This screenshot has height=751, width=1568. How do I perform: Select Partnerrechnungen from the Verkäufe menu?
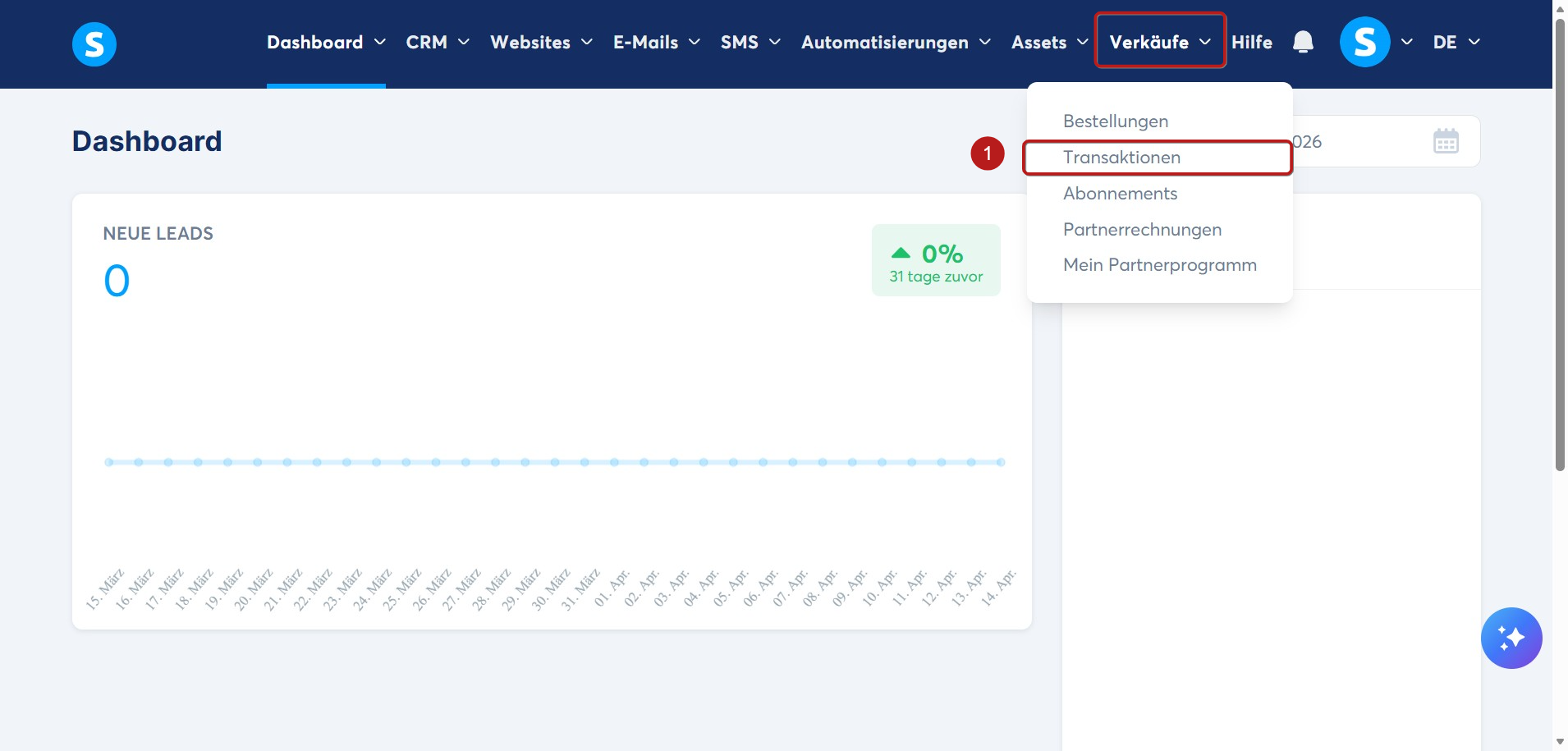coord(1143,230)
